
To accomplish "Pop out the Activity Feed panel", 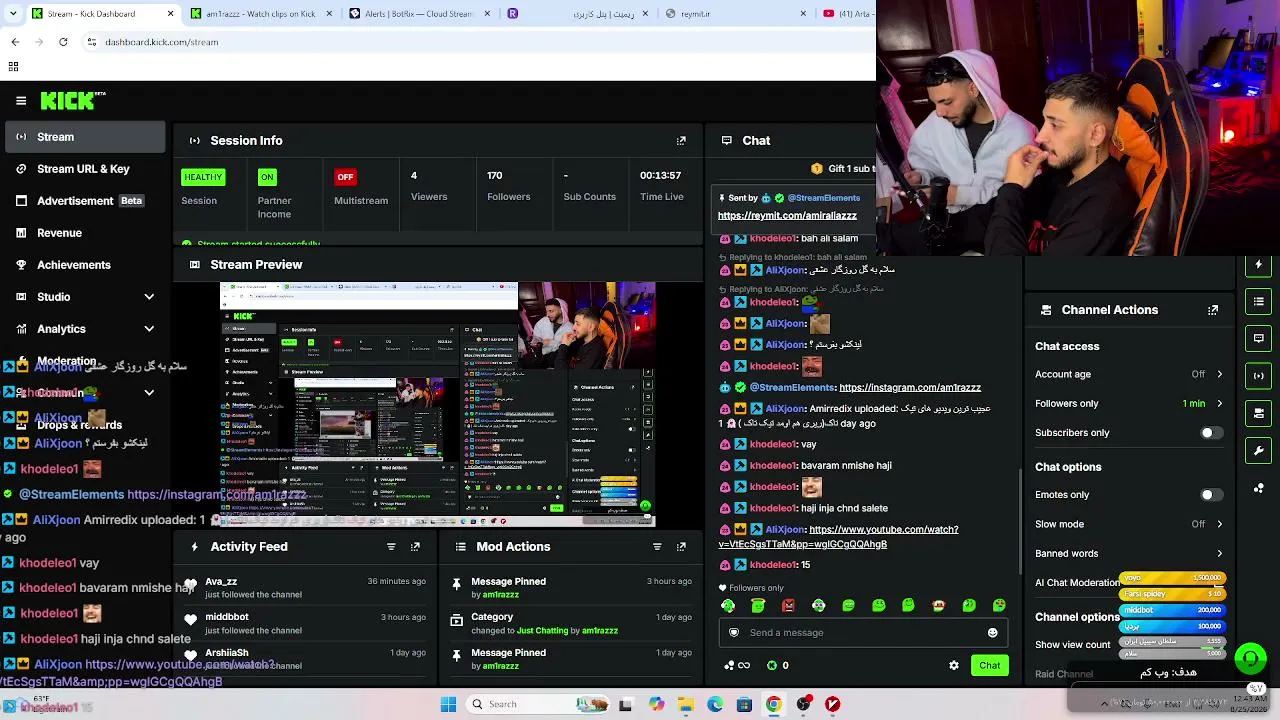I will [x=415, y=547].
